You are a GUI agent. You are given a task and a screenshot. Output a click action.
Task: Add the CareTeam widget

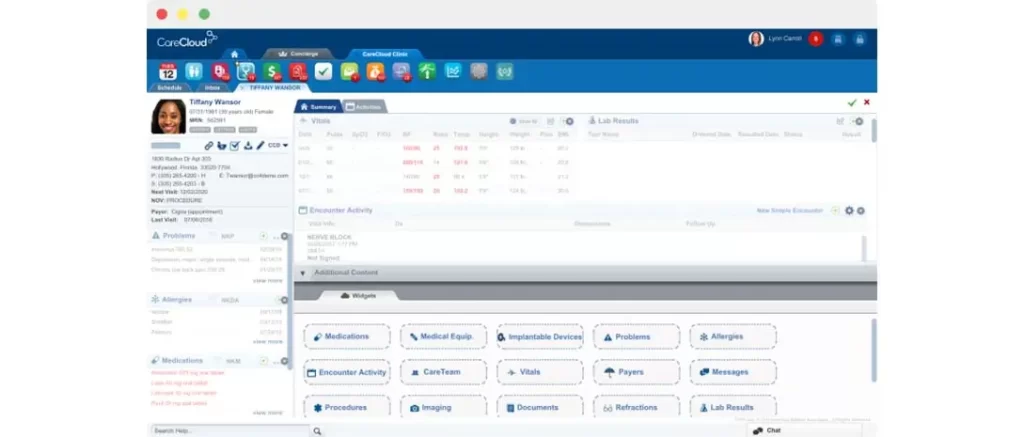coord(443,372)
